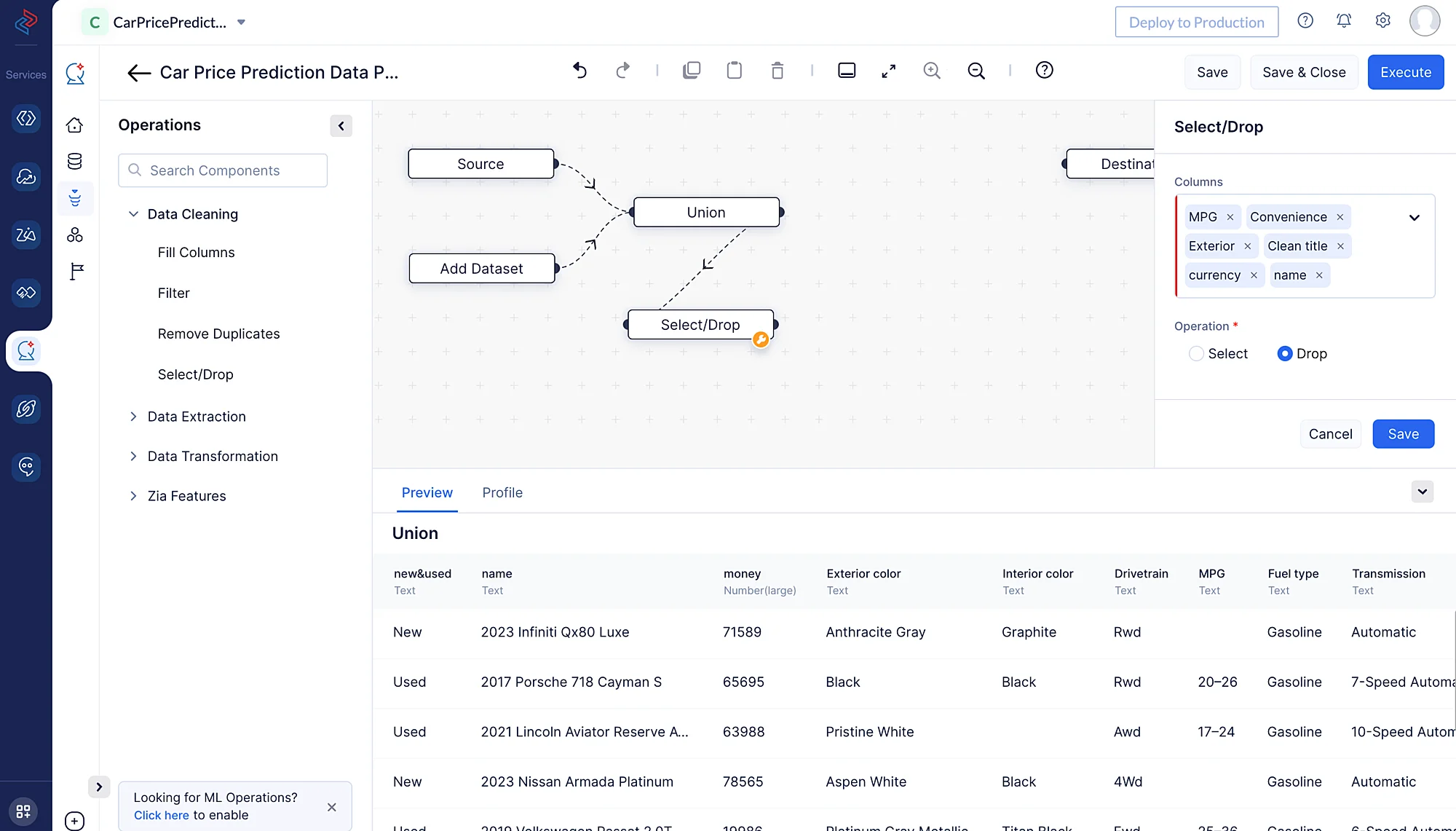Collapse the Operations panel
The image size is (1456, 831).
(x=341, y=125)
